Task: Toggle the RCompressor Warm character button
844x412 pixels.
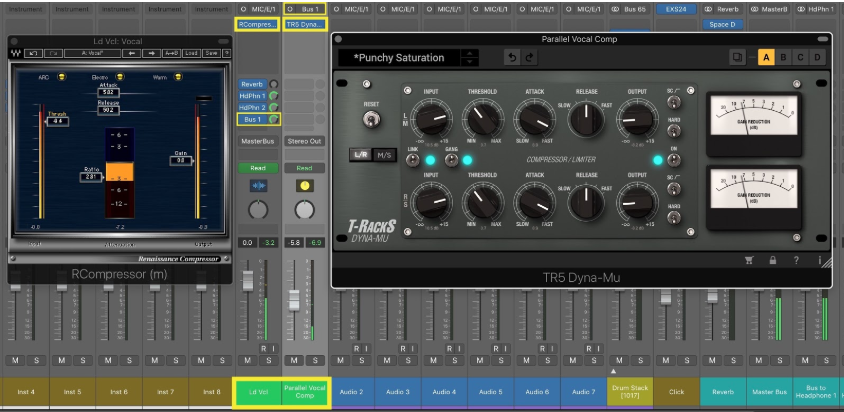Action: (x=178, y=77)
